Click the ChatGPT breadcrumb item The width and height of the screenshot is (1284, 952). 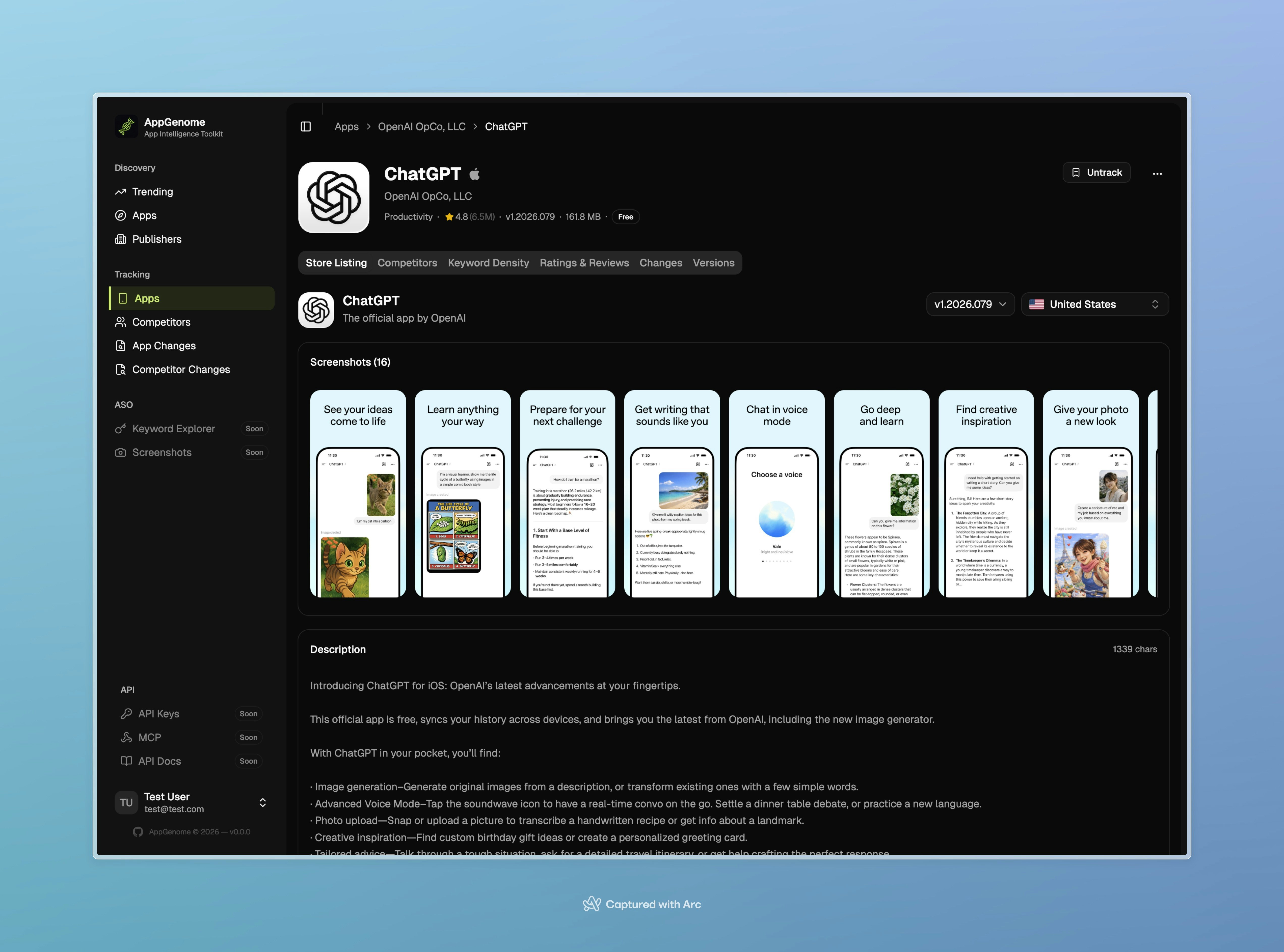tap(506, 127)
